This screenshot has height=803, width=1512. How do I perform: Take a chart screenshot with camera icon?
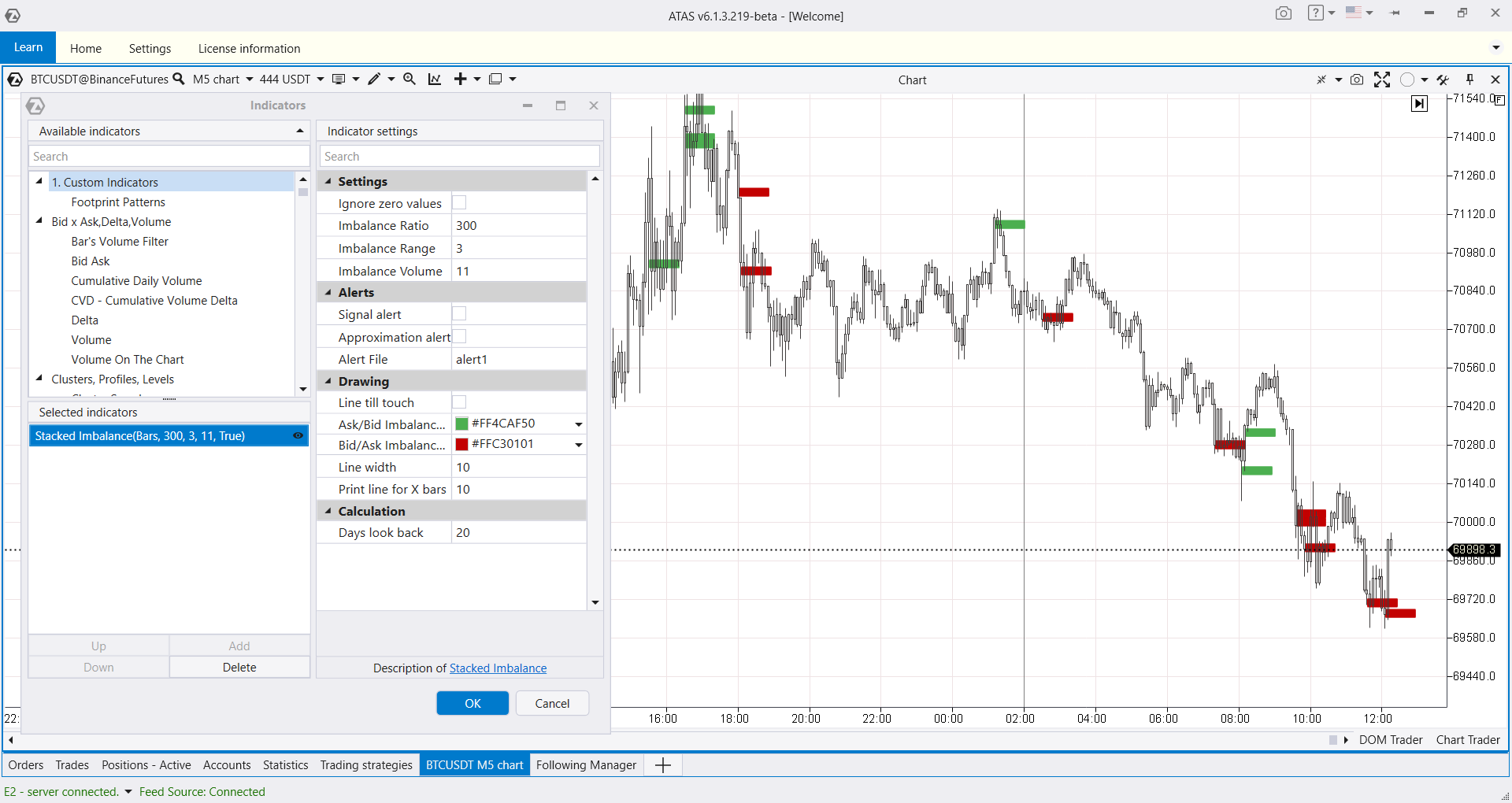coord(1357,80)
